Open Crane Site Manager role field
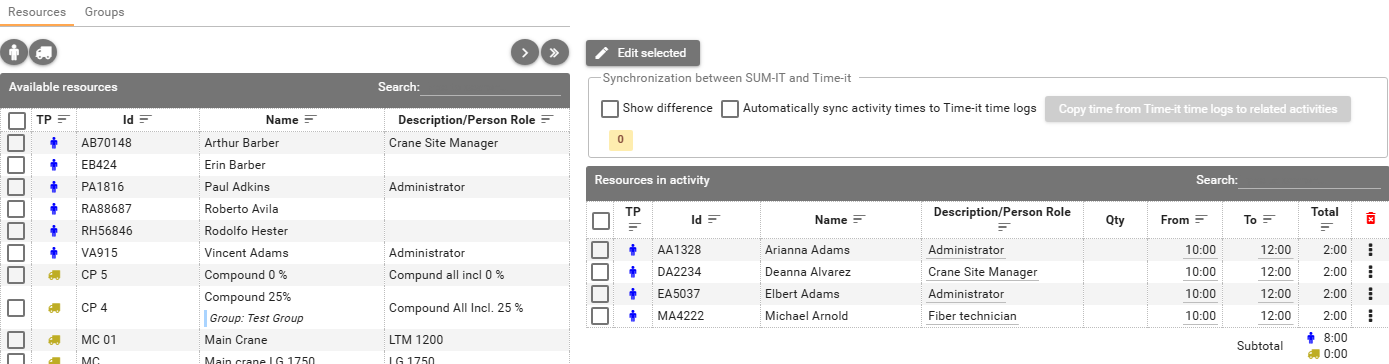 point(983,272)
